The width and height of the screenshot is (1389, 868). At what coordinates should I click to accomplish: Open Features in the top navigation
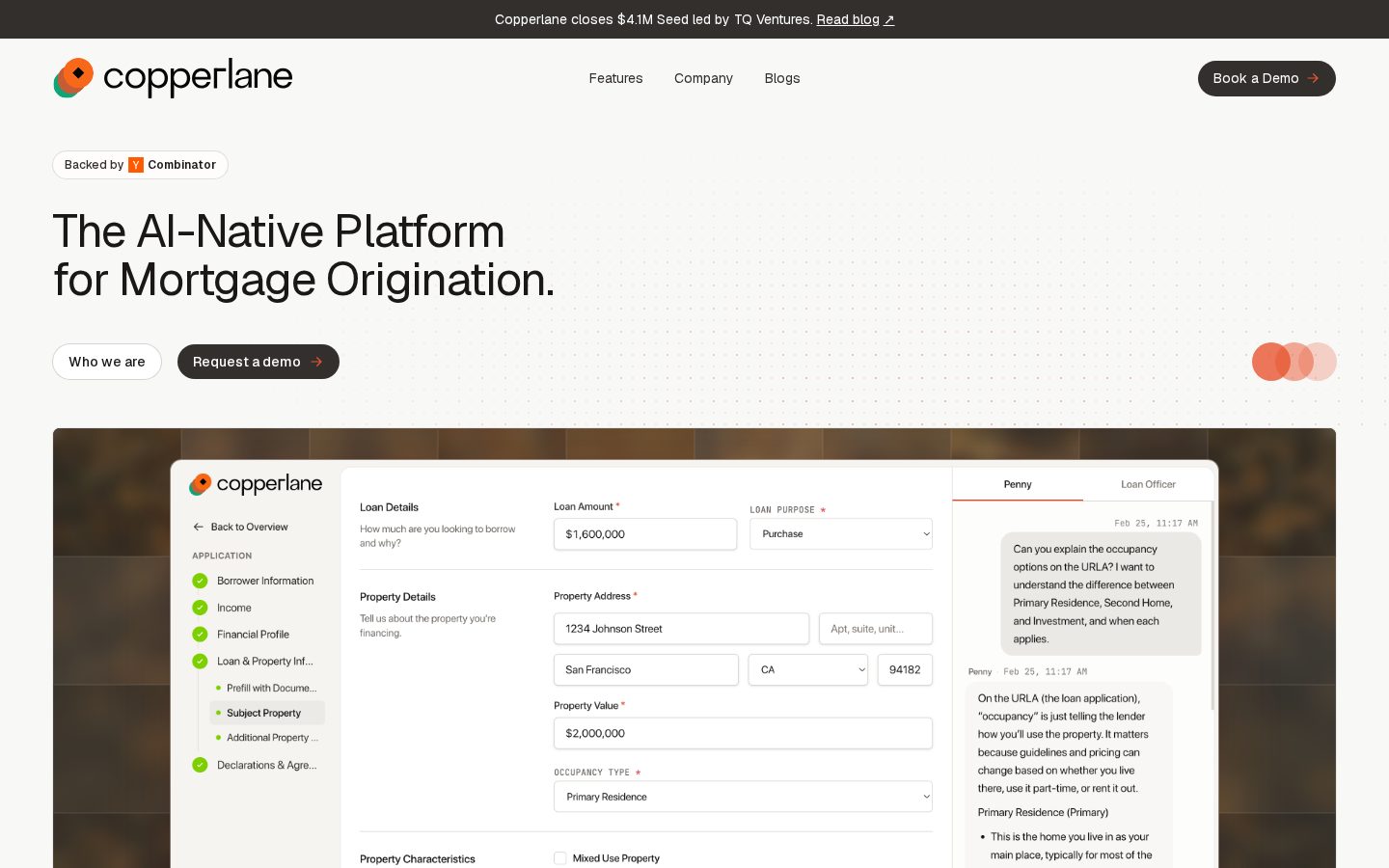(x=615, y=78)
